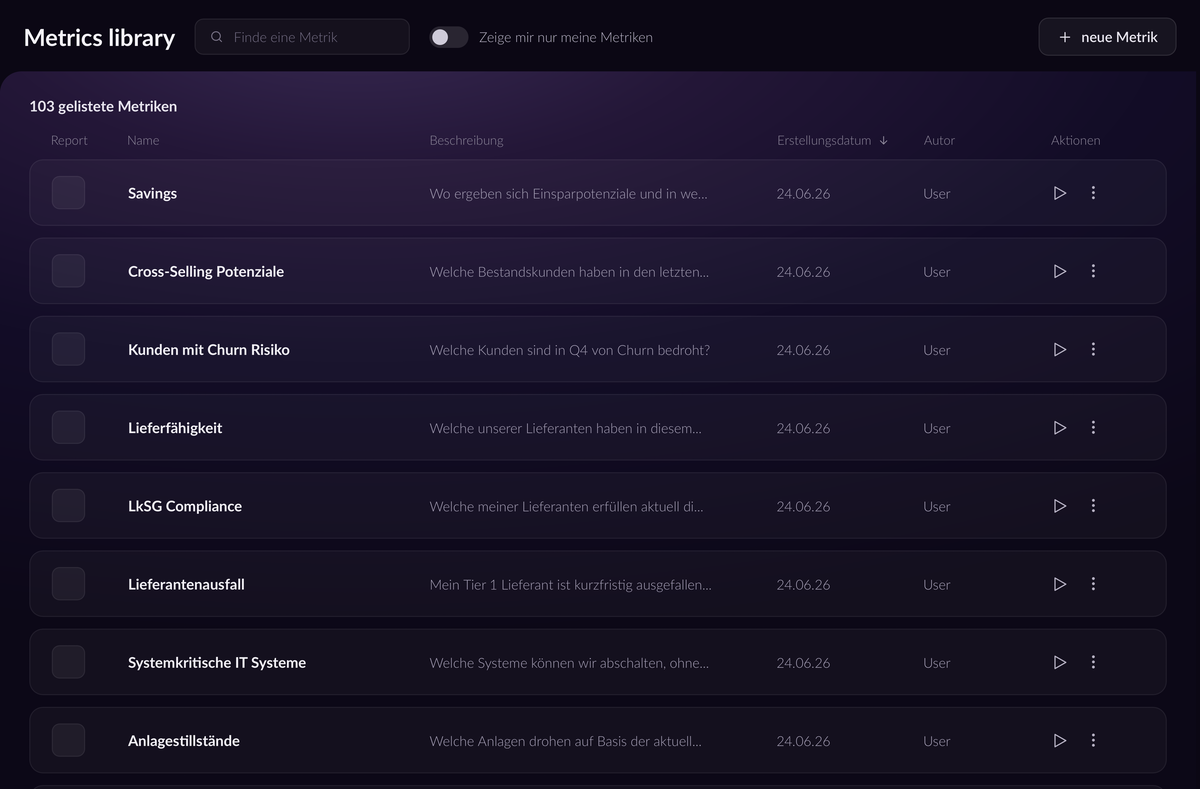Check the Report box for Anlagestillstände
Viewport: 1200px width, 789px height.
click(x=68, y=740)
